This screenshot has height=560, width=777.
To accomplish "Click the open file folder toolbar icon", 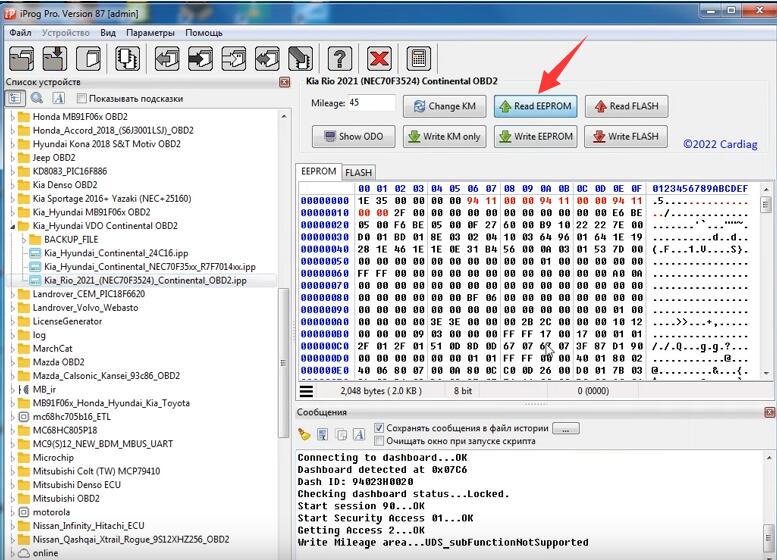I will click(x=21, y=59).
